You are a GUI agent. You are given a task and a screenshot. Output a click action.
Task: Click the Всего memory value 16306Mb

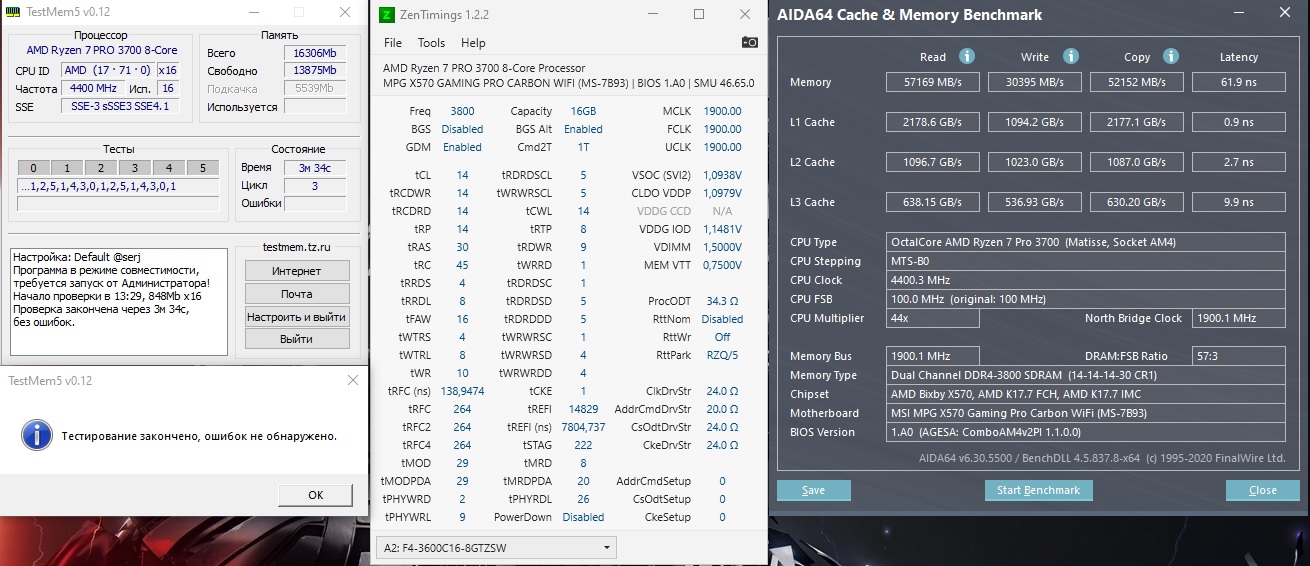click(314, 53)
